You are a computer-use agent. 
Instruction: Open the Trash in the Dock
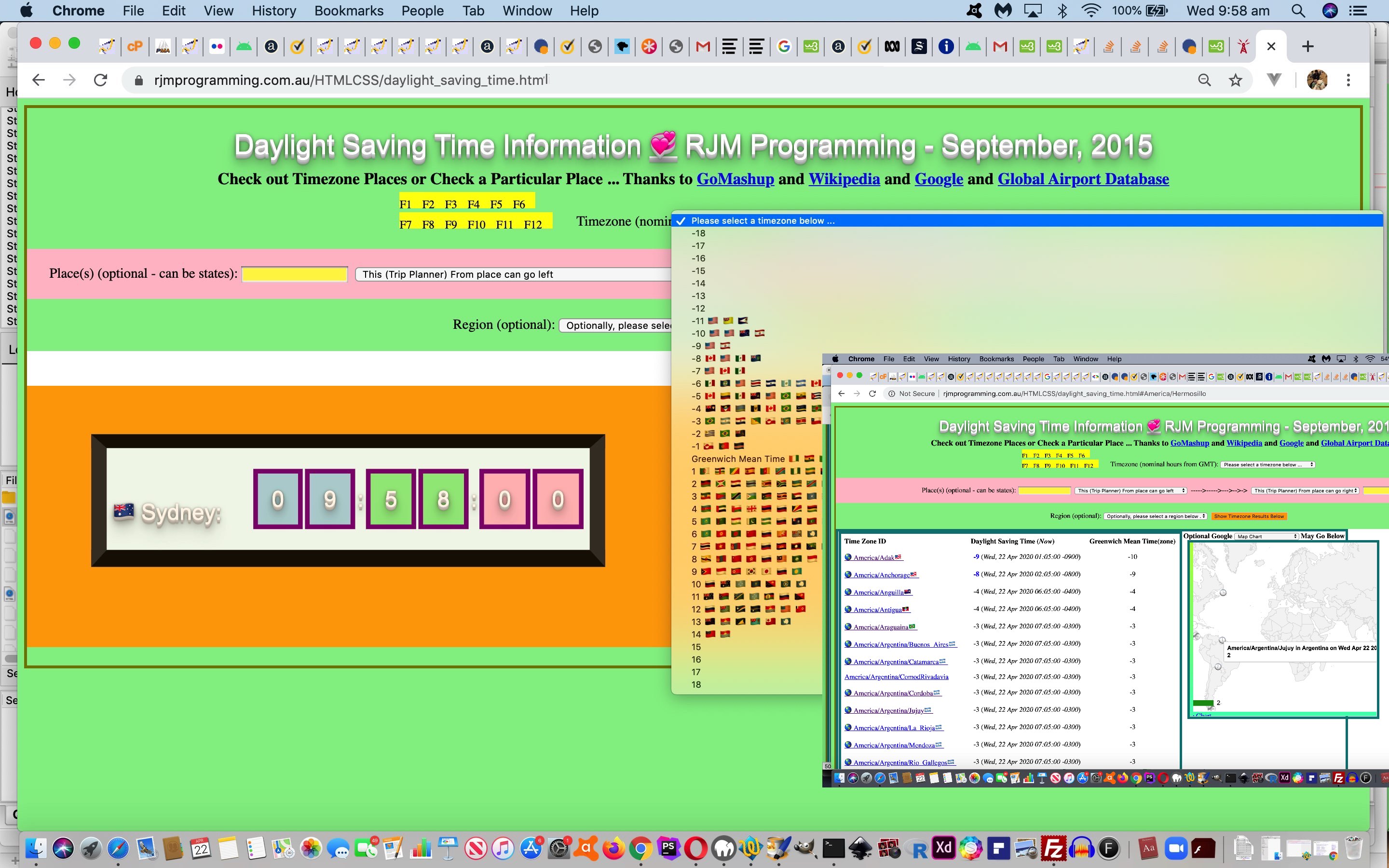point(1353,848)
